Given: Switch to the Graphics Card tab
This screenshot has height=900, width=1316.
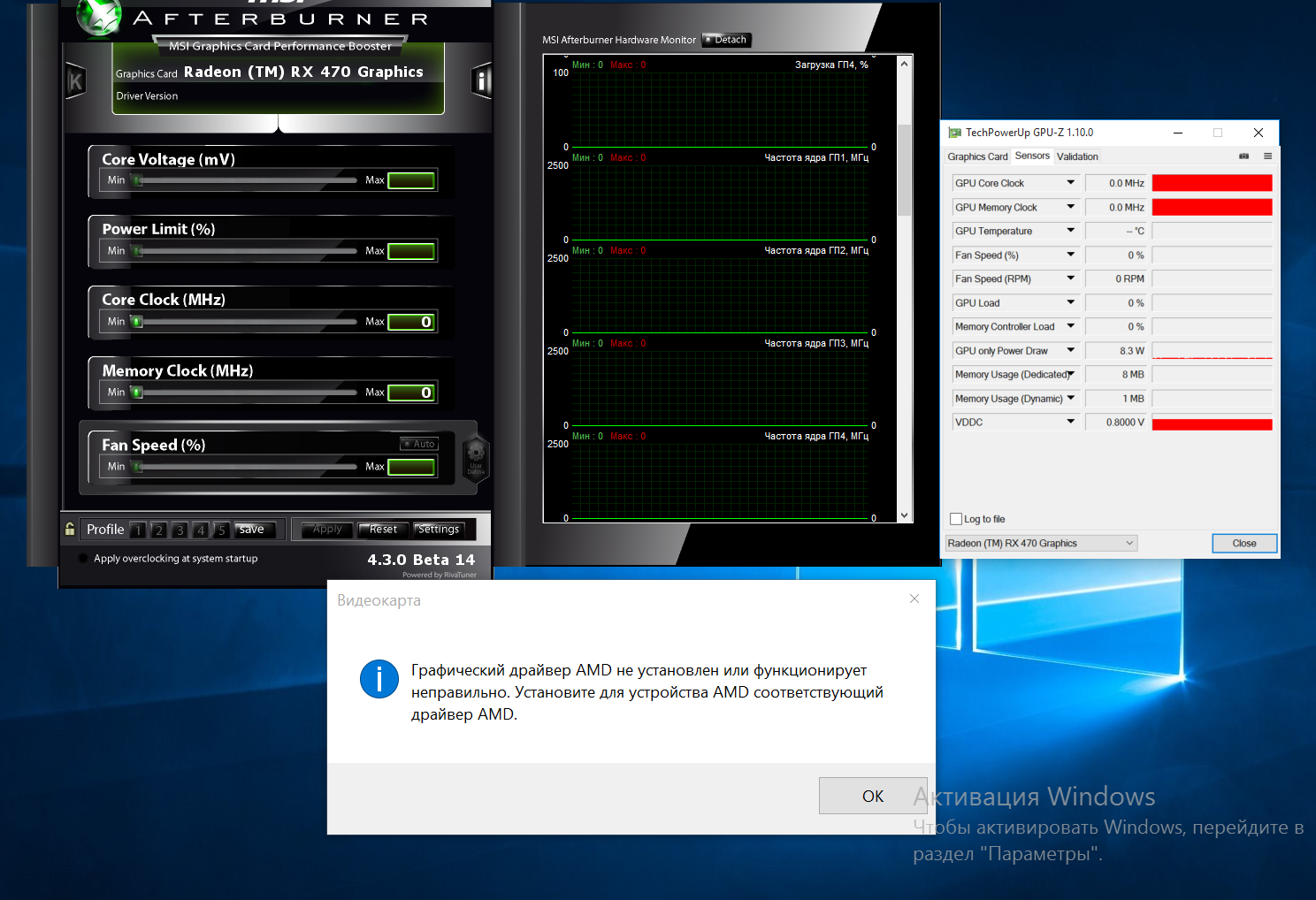Looking at the screenshot, I should point(977,156).
